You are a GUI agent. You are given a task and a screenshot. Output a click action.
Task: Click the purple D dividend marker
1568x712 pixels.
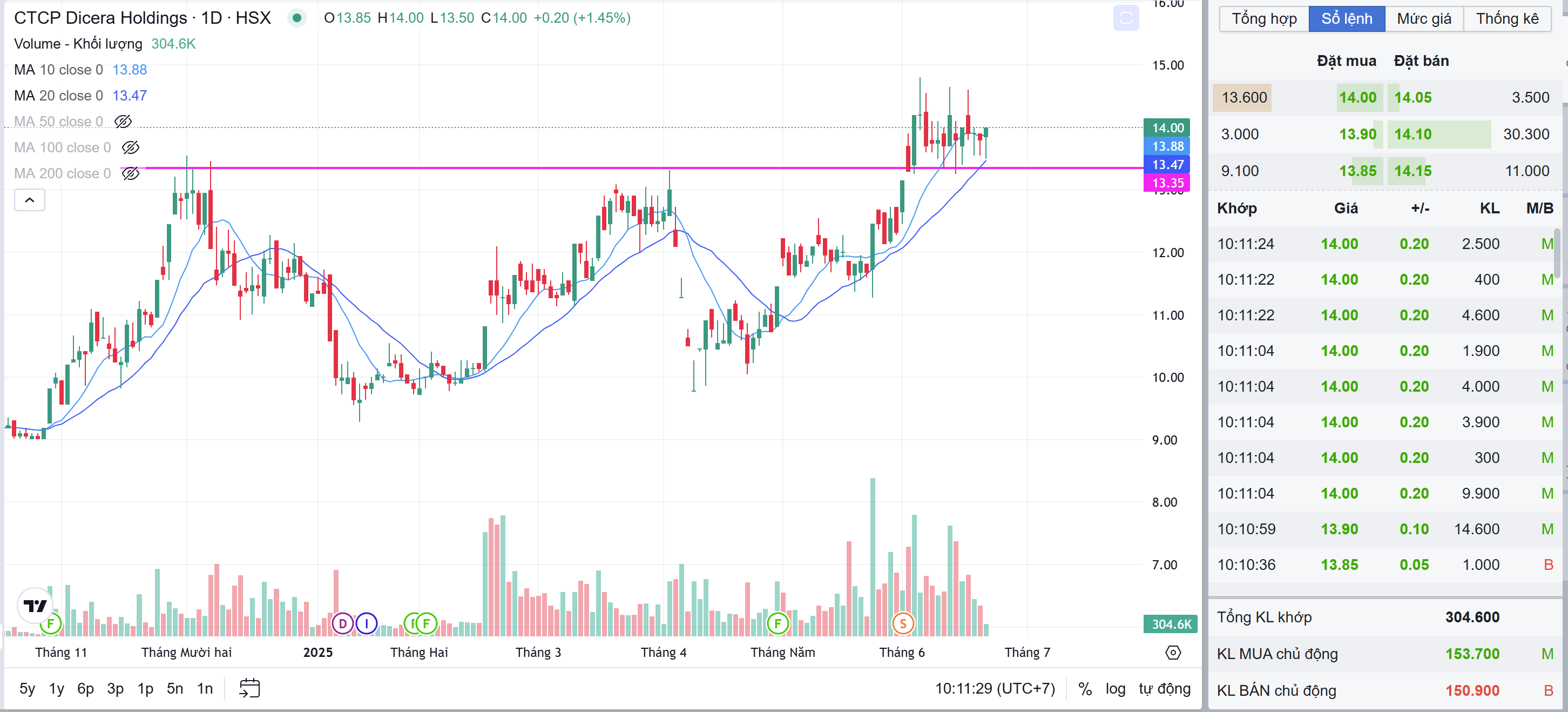343,623
